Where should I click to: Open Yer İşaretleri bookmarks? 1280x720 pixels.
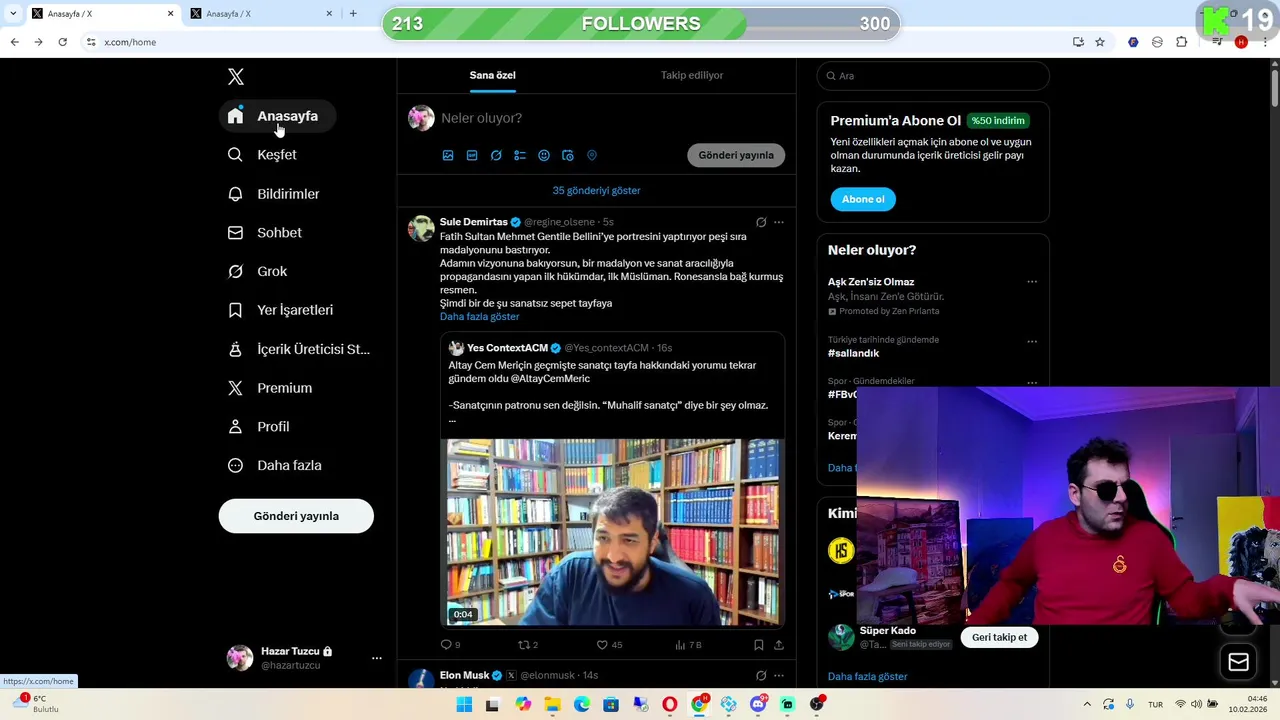point(281,310)
